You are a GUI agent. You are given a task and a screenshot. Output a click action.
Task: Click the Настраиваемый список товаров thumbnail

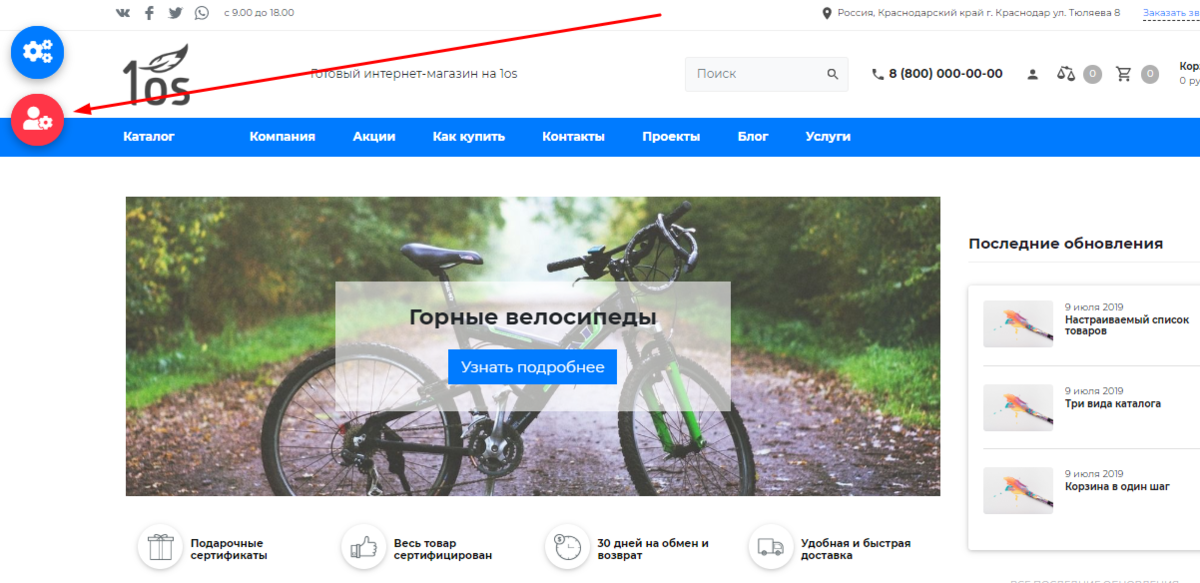1018,324
